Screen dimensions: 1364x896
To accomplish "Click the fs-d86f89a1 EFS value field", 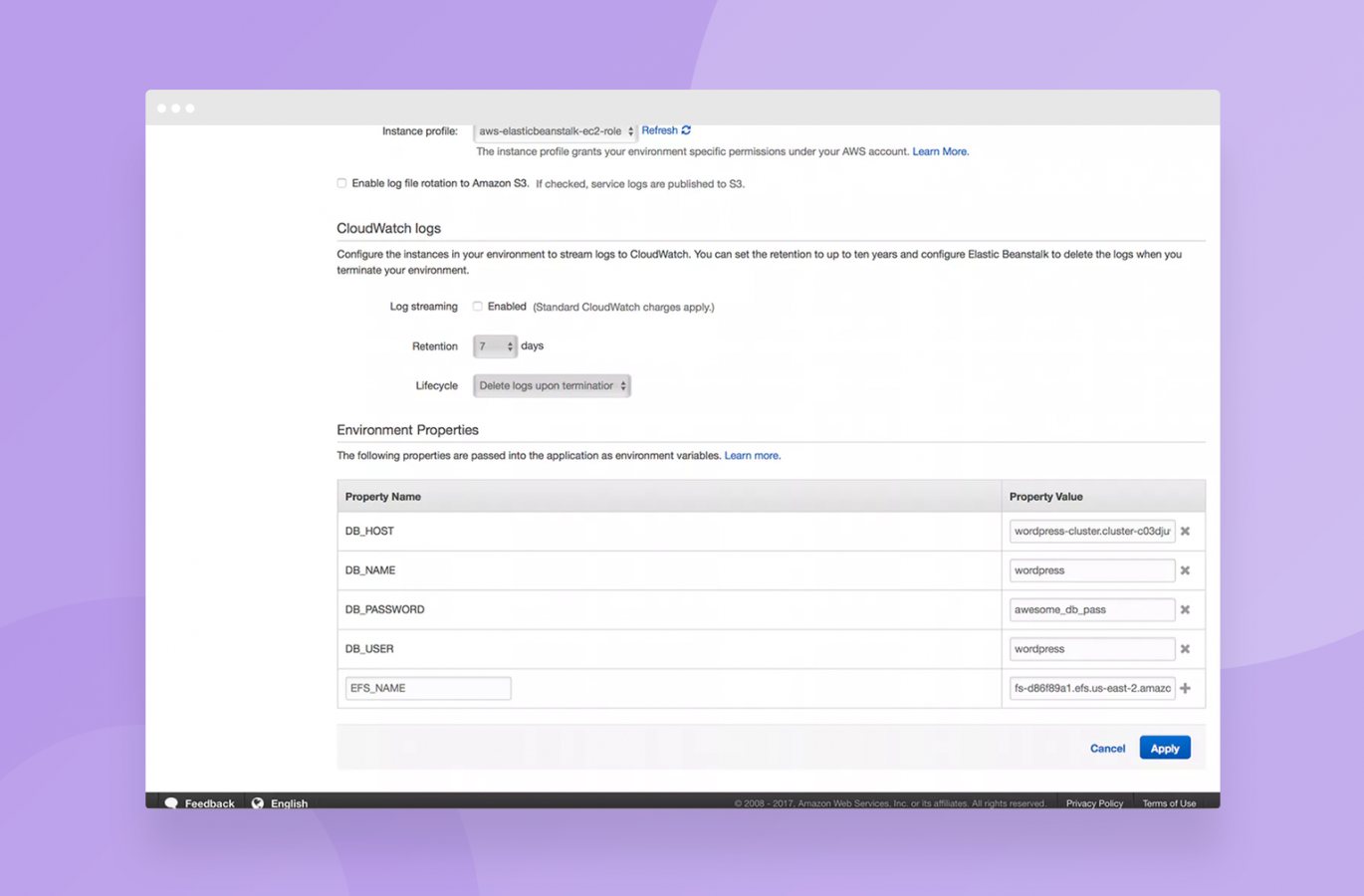I will tap(1092, 688).
